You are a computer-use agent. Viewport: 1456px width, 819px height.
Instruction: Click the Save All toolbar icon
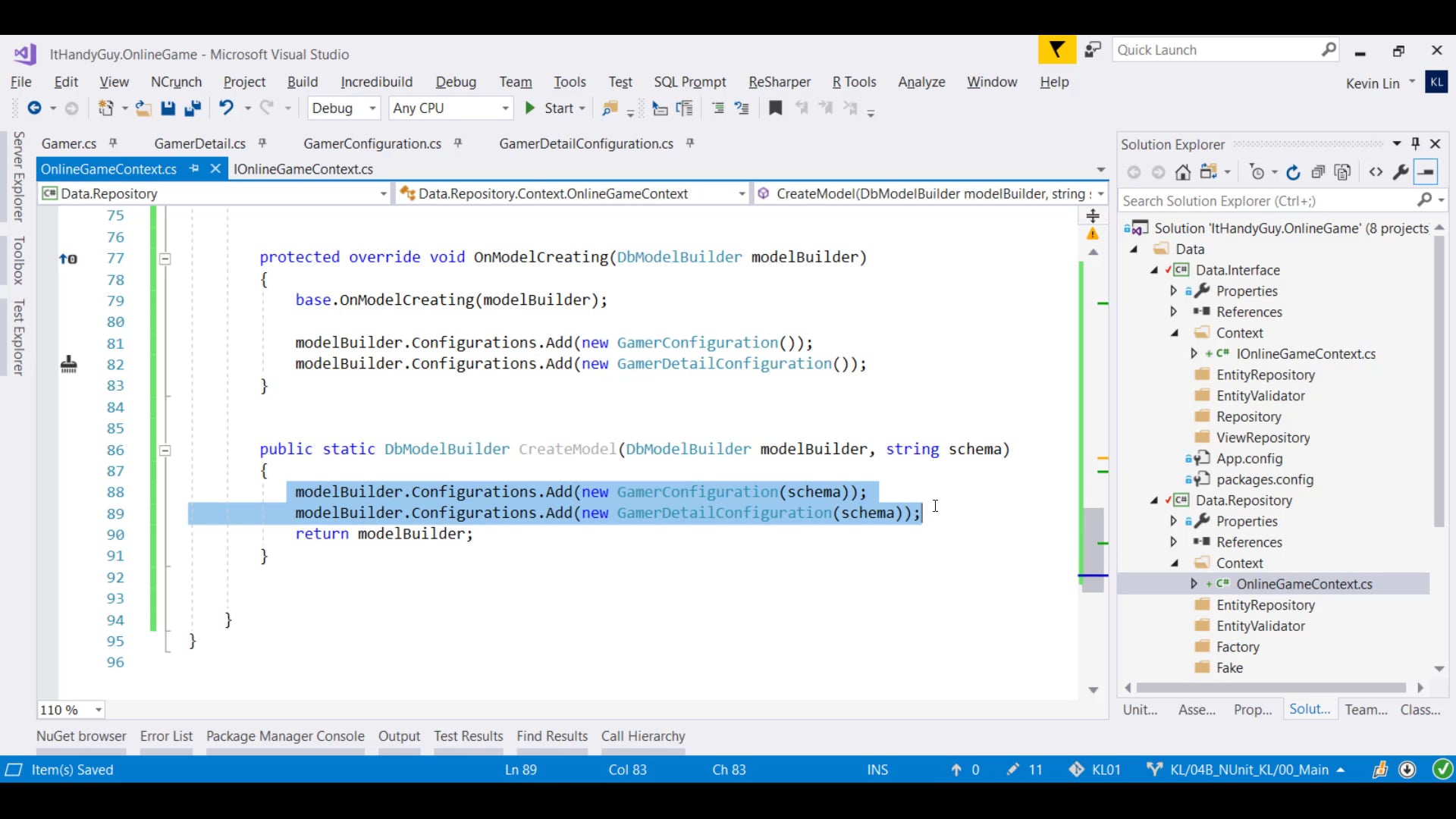pos(193,108)
